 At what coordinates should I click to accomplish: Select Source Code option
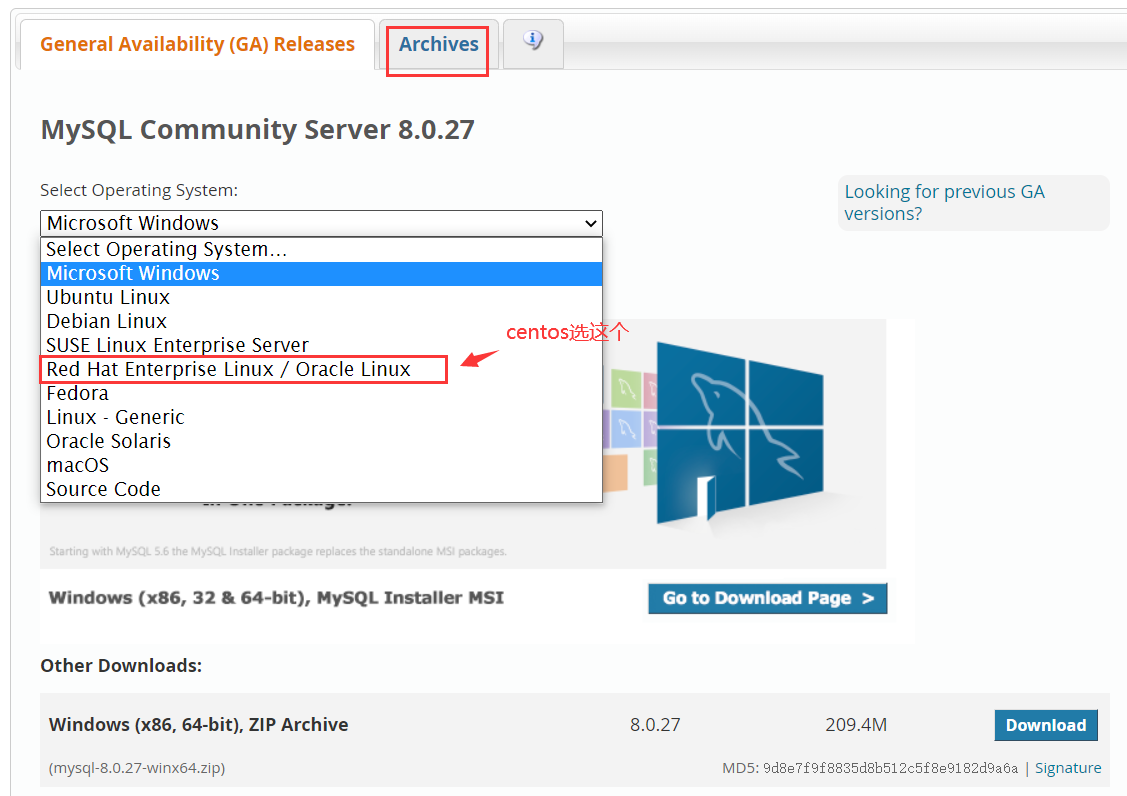coord(321,489)
